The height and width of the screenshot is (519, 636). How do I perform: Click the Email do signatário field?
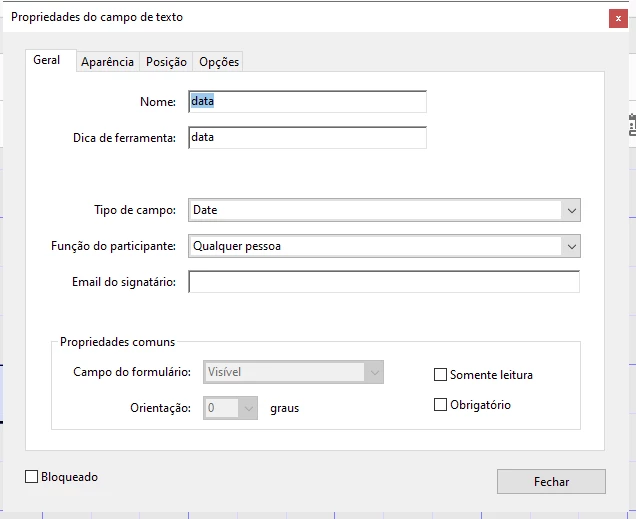click(x=384, y=282)
